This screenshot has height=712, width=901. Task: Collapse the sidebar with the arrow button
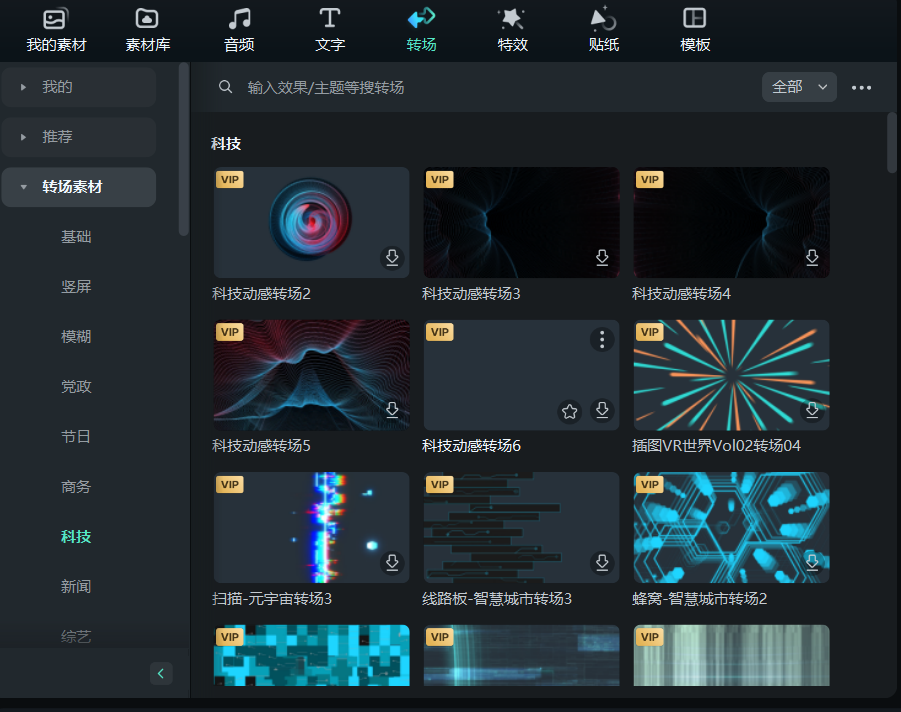pyautogui.click(x=161, y=673)
